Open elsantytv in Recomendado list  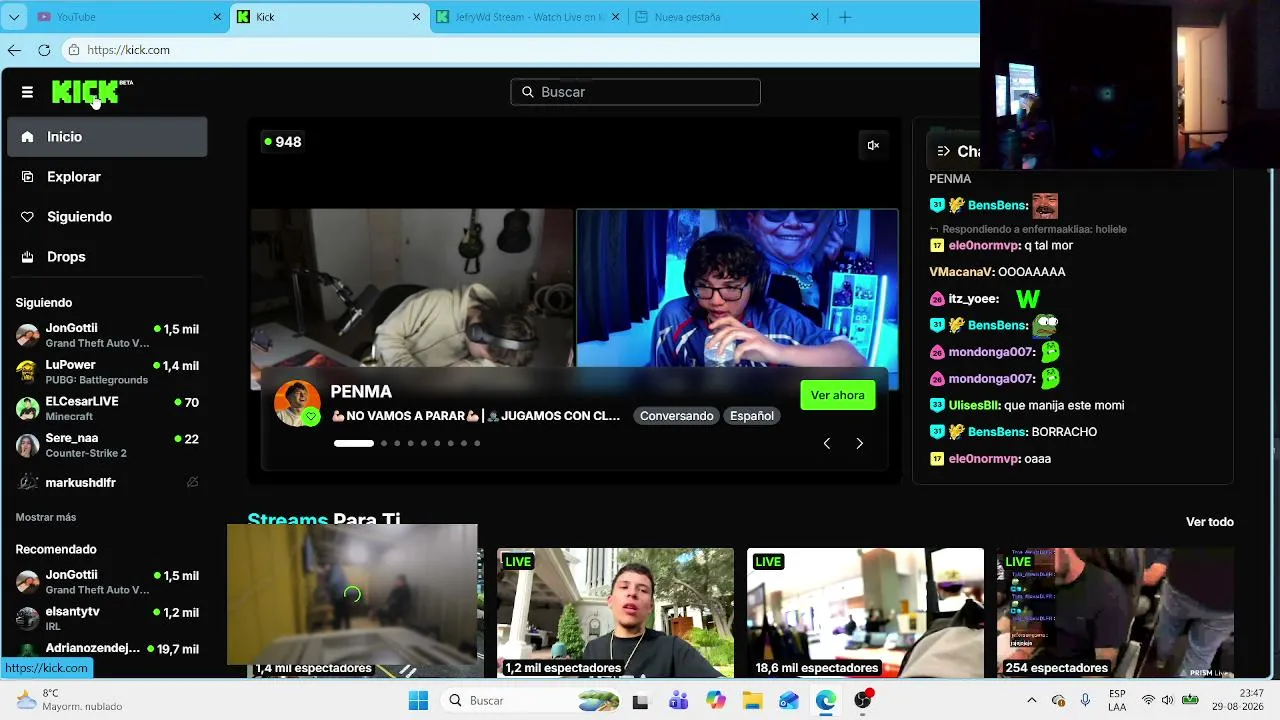pyautogui.click(x=107, y=618)
